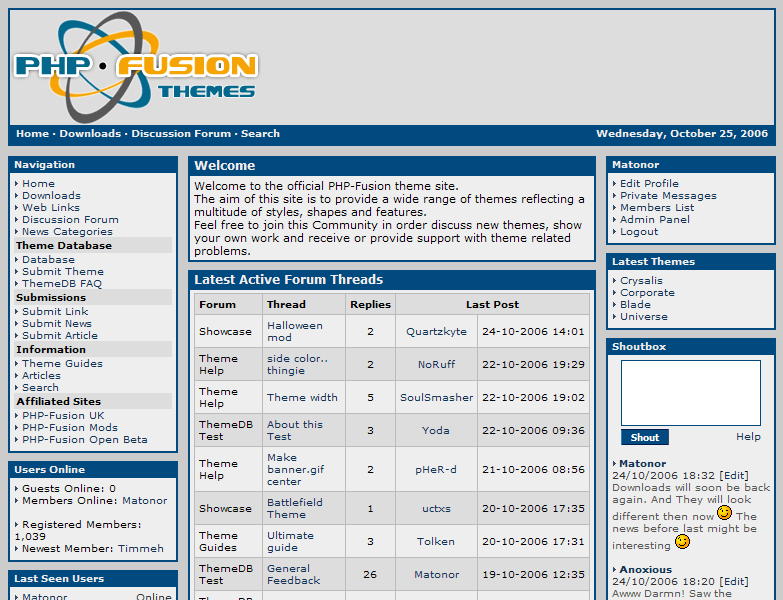Open the Edit Profile link
Viewport: 783px width, 600px height.
[649, 184]
